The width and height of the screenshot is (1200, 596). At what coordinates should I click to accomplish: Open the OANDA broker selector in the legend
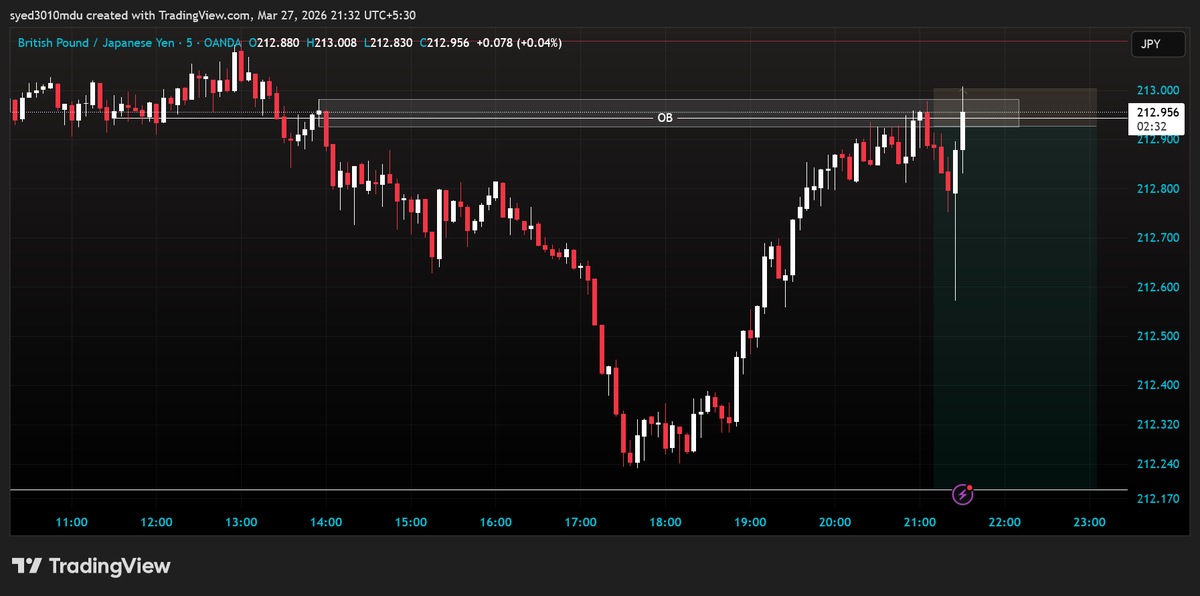[222, 43]
